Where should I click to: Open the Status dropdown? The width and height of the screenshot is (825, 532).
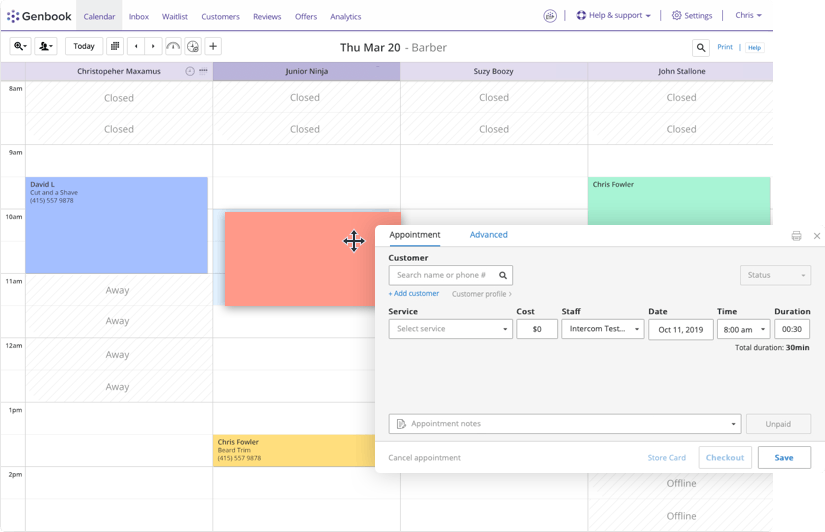776,275
